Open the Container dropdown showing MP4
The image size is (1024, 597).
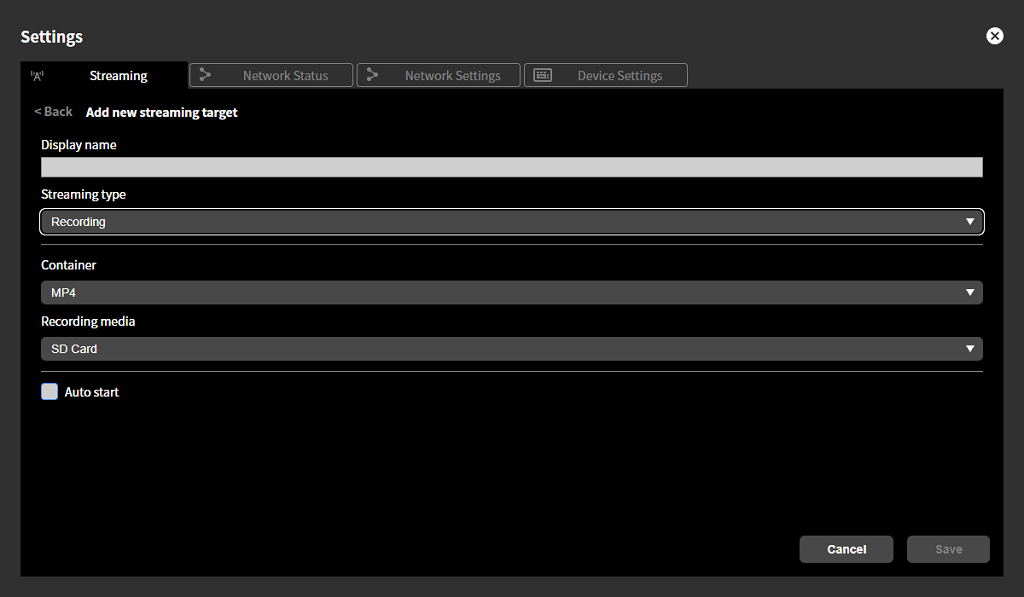[x=512, y=292]
